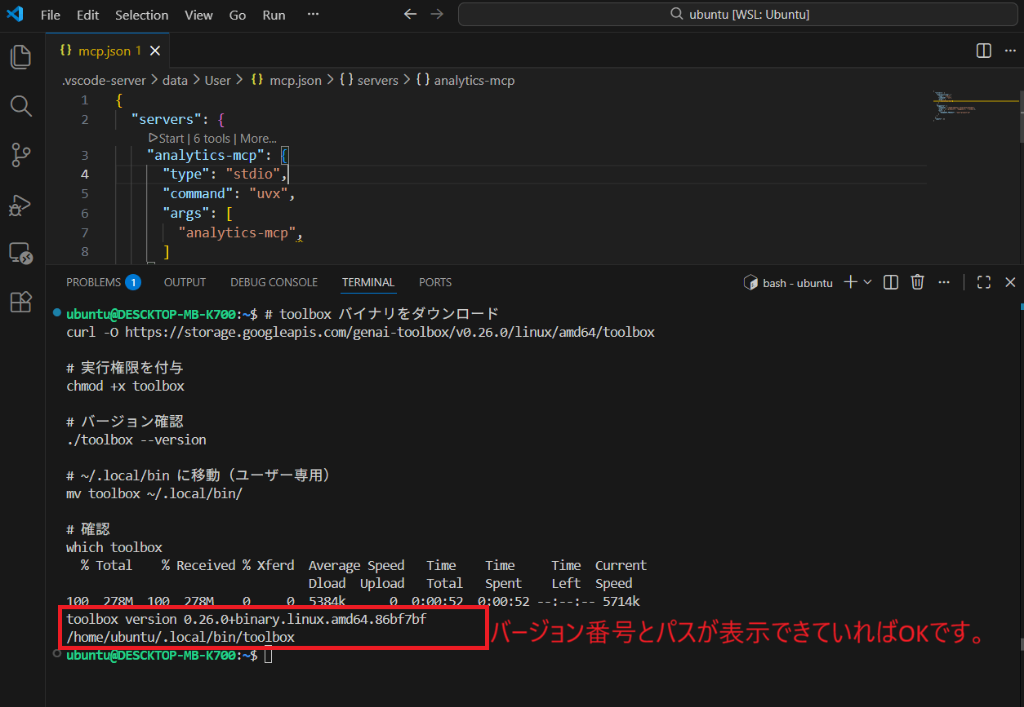Open the terminal launch profile dropdown arrow

[x=867, y=282]
